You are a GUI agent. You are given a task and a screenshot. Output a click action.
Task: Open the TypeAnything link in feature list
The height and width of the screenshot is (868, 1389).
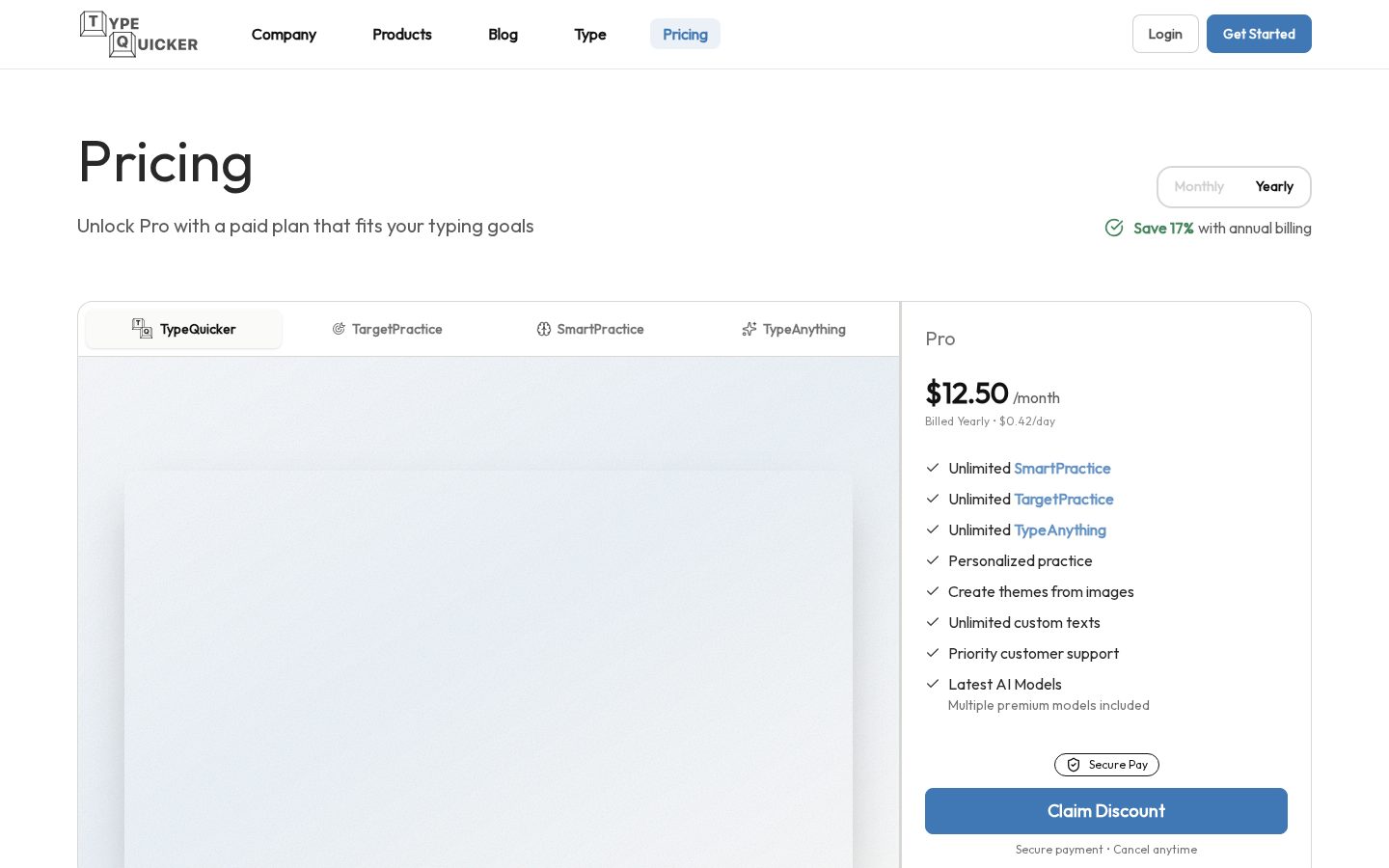(x=1060, y=530)
